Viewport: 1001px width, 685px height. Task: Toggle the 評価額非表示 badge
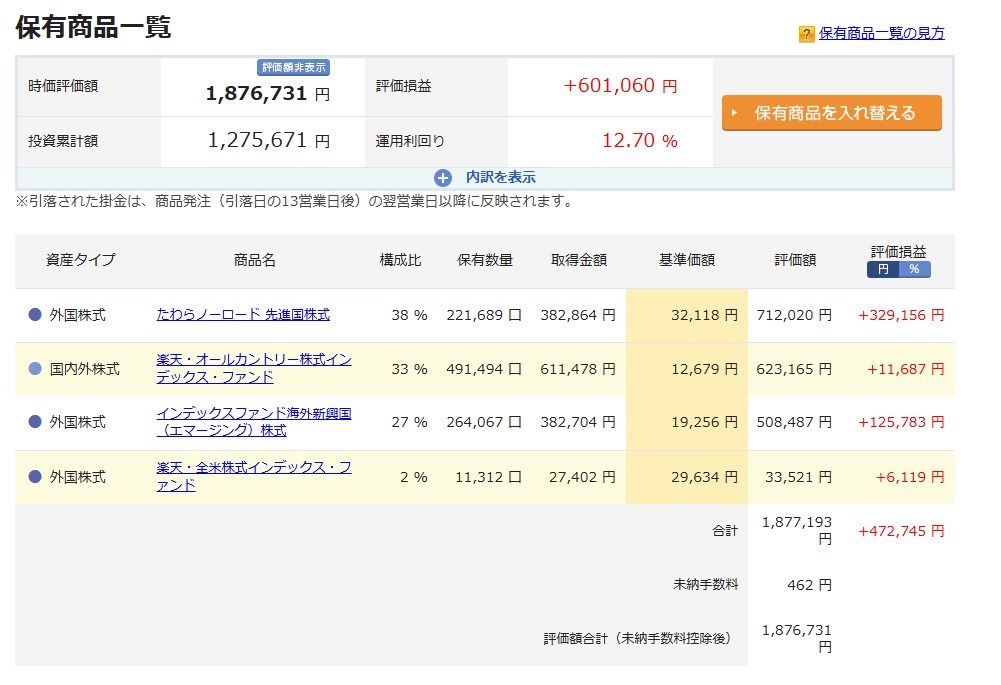pos(294,67)
